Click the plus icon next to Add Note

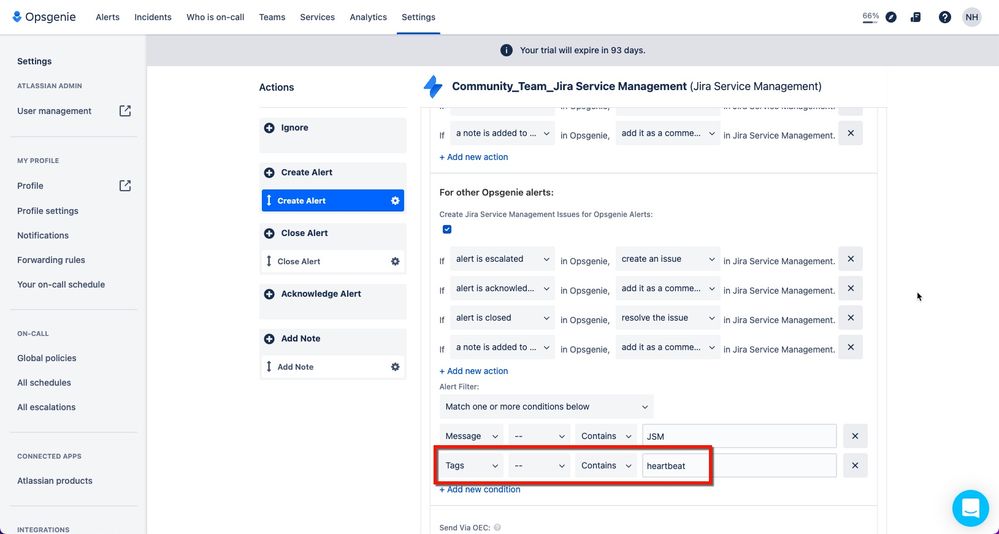[269, 338]
